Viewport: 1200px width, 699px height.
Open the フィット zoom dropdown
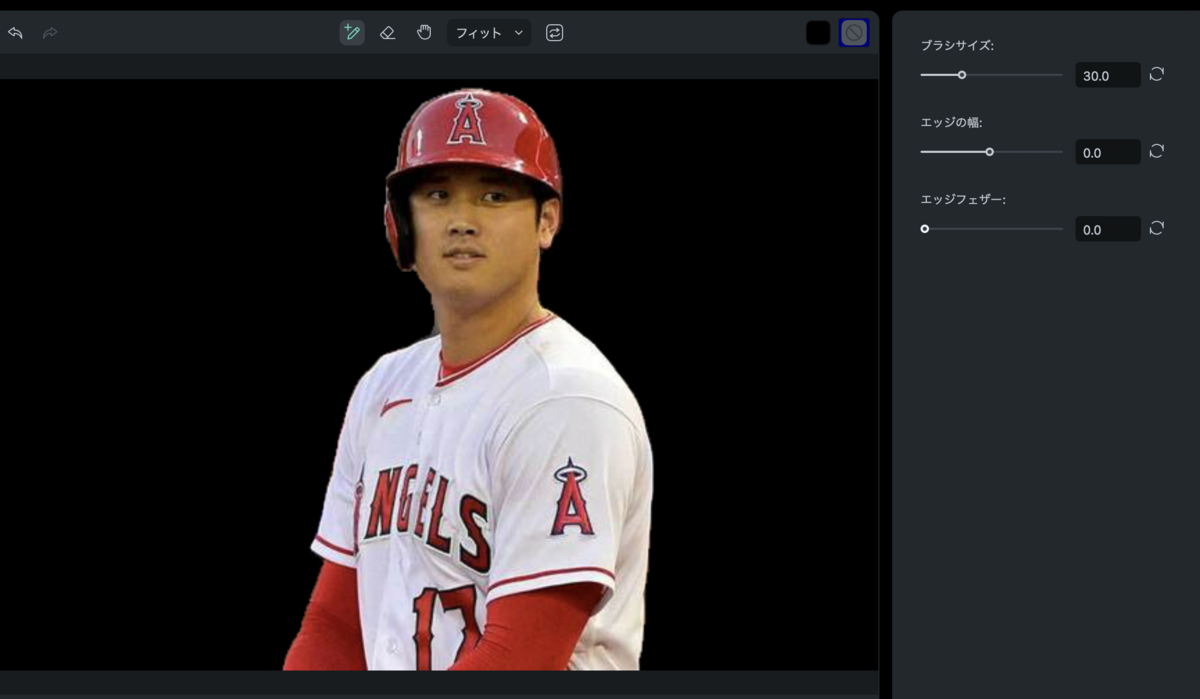point(489,33)
